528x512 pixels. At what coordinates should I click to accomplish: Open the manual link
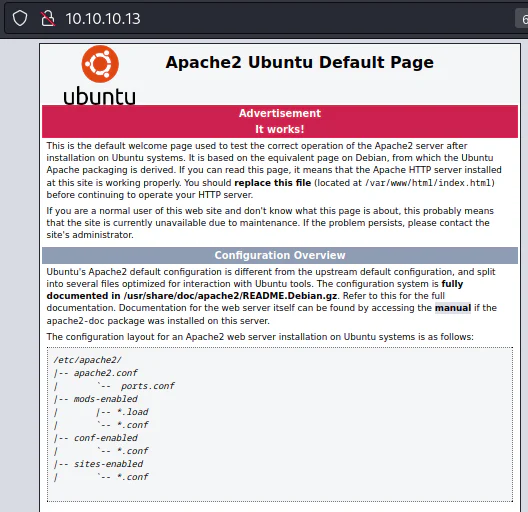453,308
